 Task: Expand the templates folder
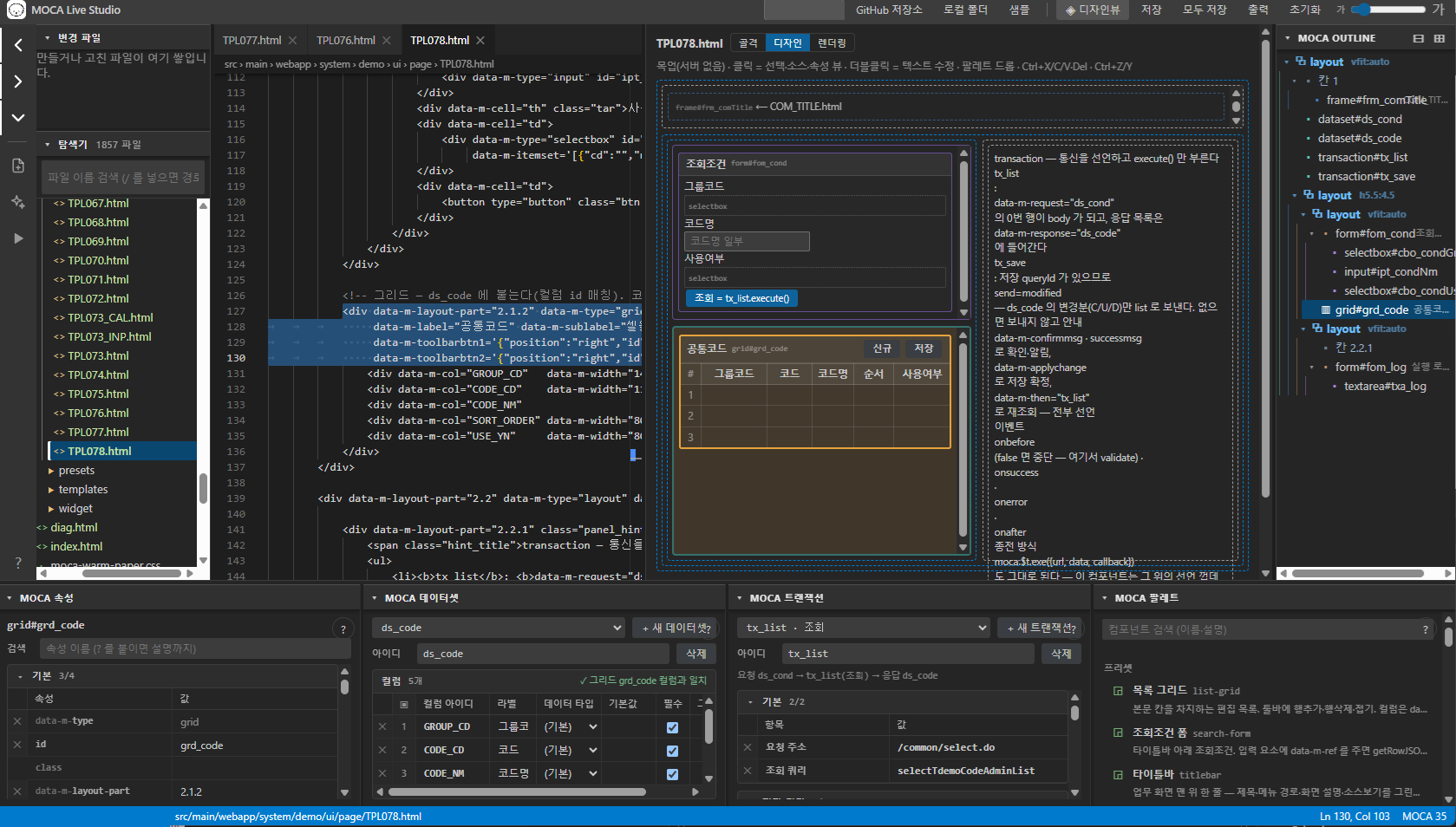[x=51, y=490]
